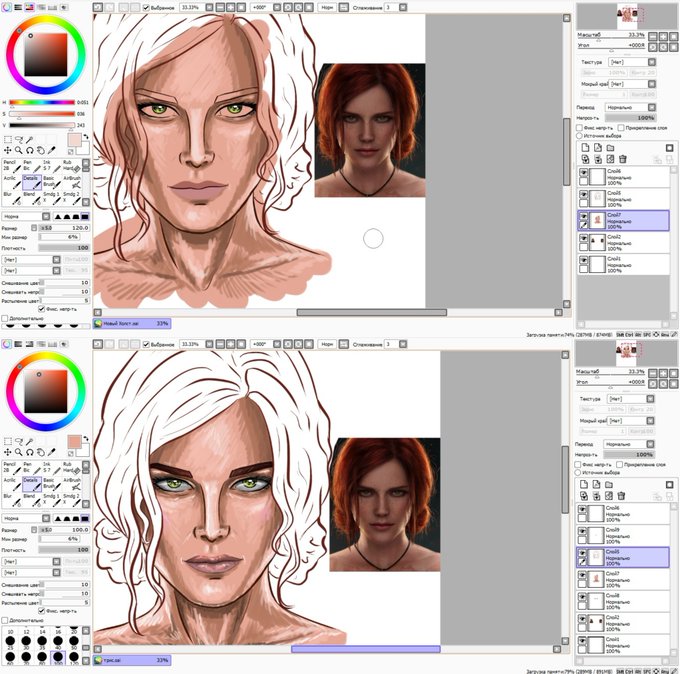
Task: Choose the AirBrush tool in upper window
Action: 72,182
